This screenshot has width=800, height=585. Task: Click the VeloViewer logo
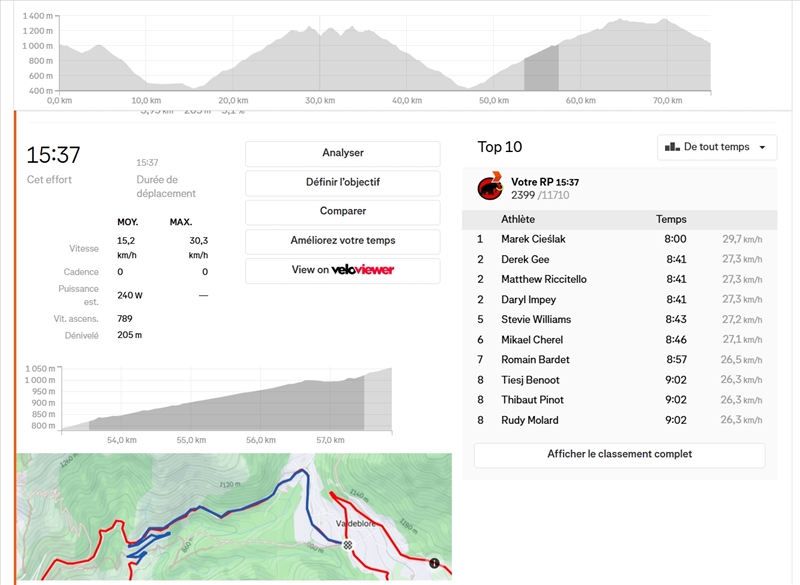(x=363, y=270)
